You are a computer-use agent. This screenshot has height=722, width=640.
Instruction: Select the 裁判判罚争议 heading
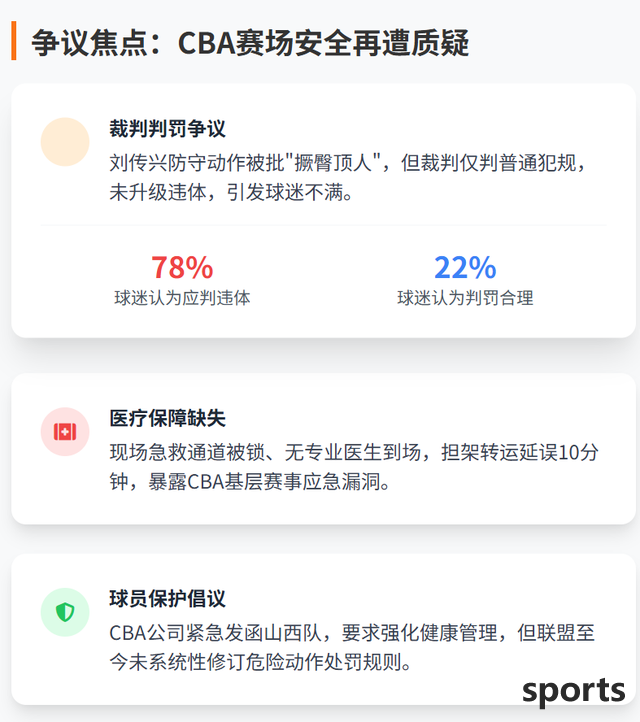tap(167, 128)
